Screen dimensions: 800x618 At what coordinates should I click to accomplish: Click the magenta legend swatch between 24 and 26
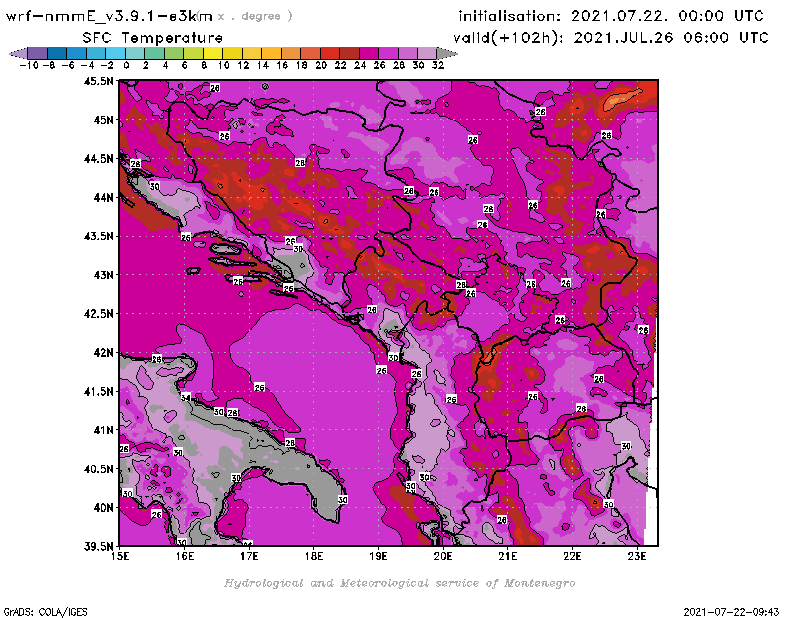[369, 53]
